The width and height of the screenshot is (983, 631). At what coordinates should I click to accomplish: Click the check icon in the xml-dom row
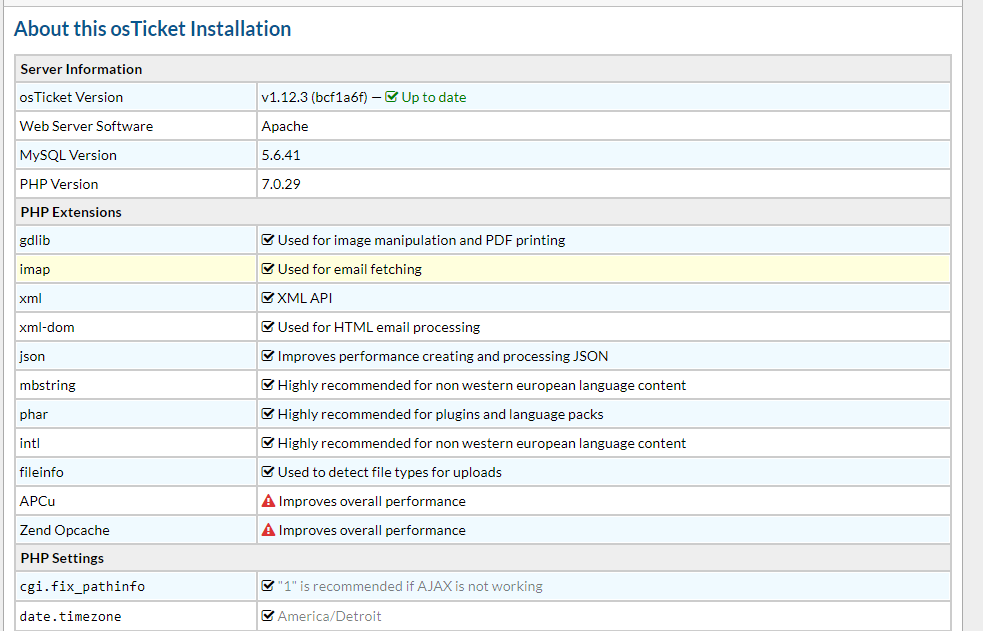pos(268,327)
